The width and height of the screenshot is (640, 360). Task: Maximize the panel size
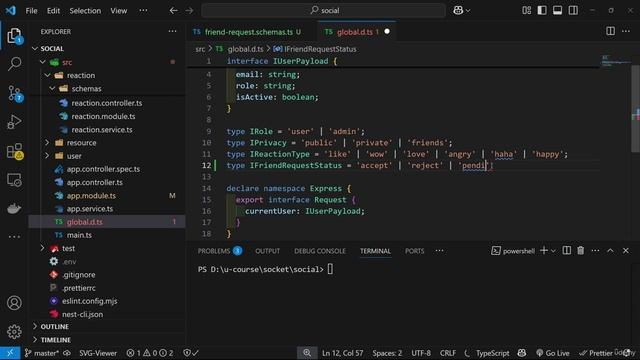click(610, 251)
